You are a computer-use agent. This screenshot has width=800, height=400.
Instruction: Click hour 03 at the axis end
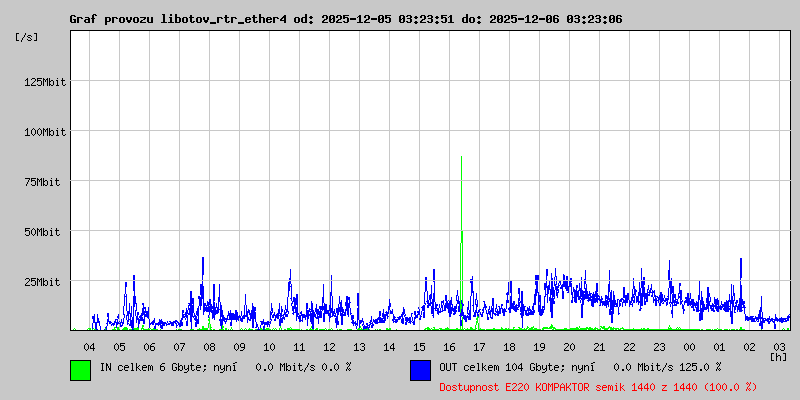[779, 346]
